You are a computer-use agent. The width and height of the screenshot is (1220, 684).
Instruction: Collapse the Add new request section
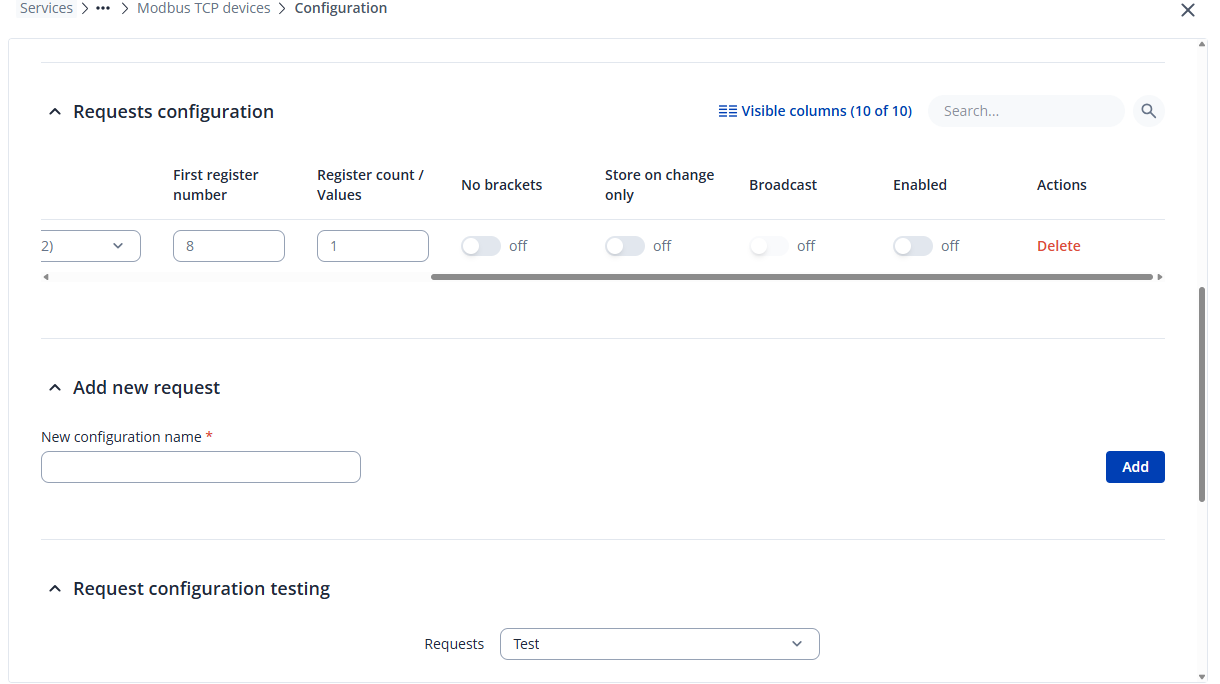[55, 388]
